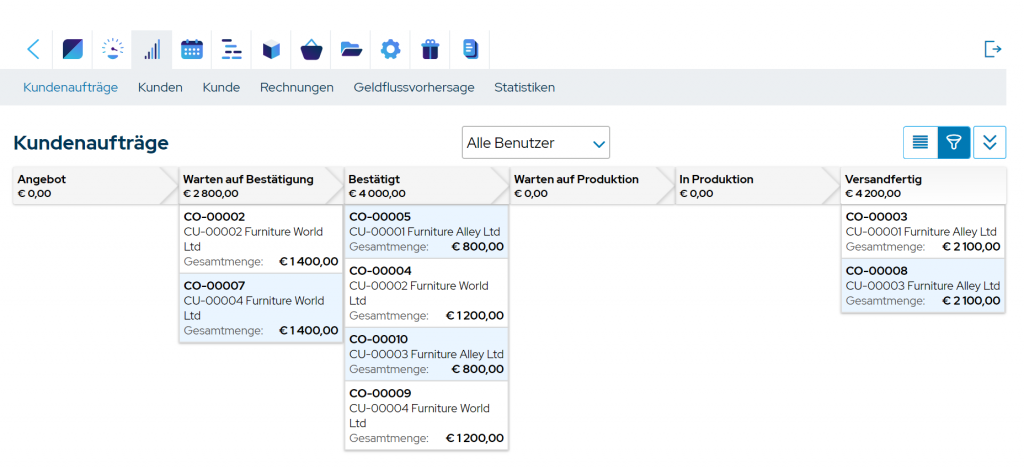Open the gift box icon
This screenshot has width=1024, height=468.
430,49
